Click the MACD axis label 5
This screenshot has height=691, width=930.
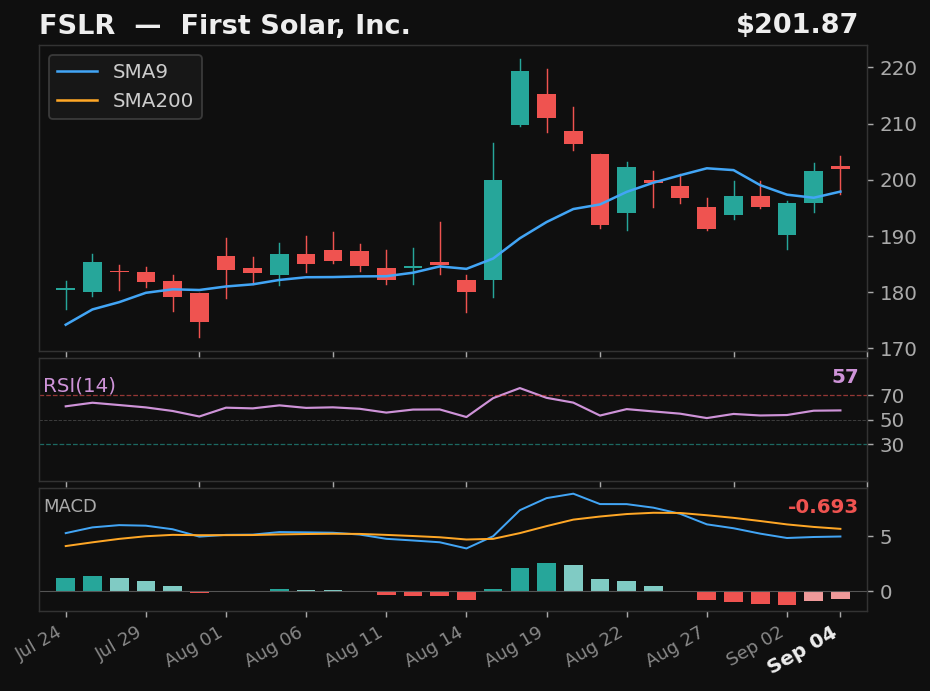coord(886,537)
